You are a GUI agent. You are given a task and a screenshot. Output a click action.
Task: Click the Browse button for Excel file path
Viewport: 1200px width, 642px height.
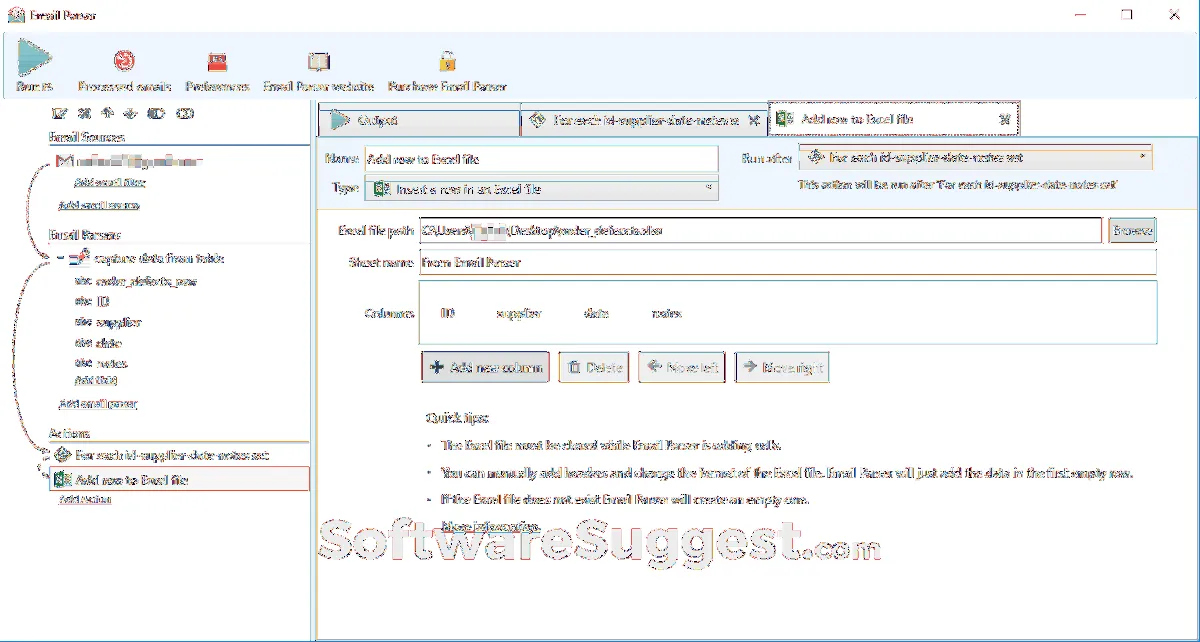point(1132,230)
